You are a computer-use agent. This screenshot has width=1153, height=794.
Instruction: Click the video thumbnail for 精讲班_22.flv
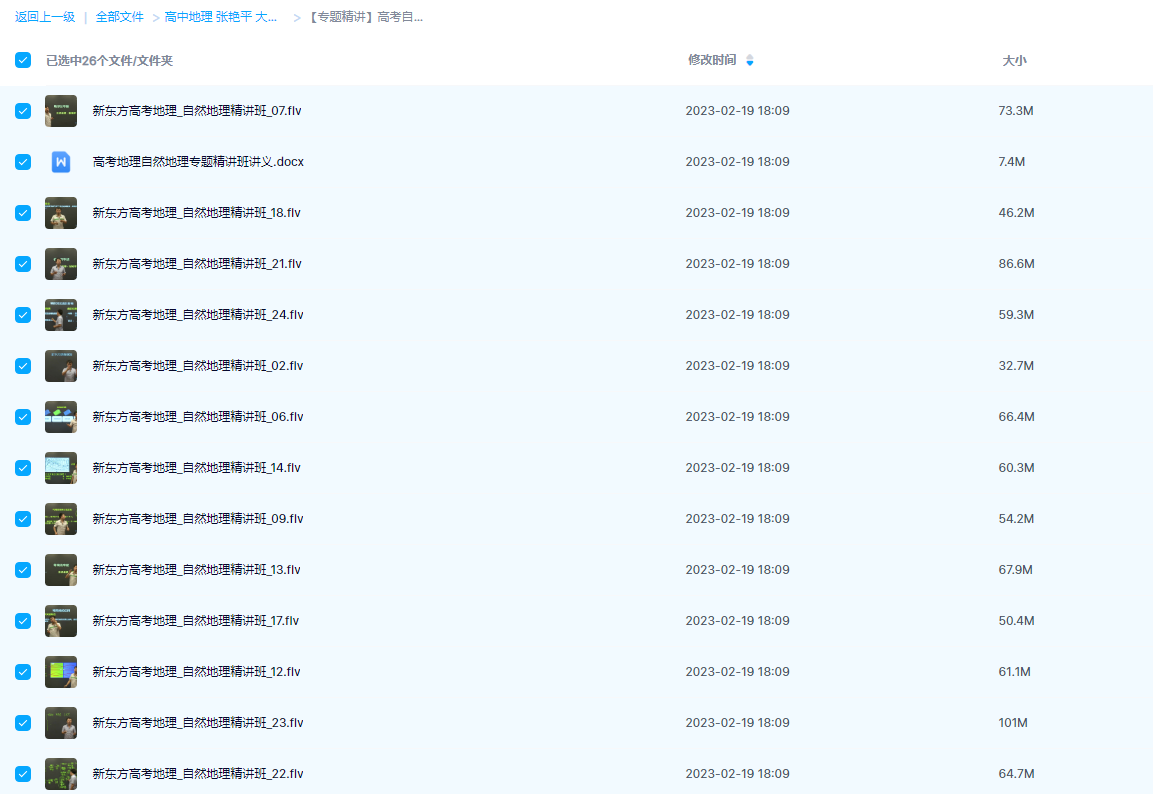point(61,774)
